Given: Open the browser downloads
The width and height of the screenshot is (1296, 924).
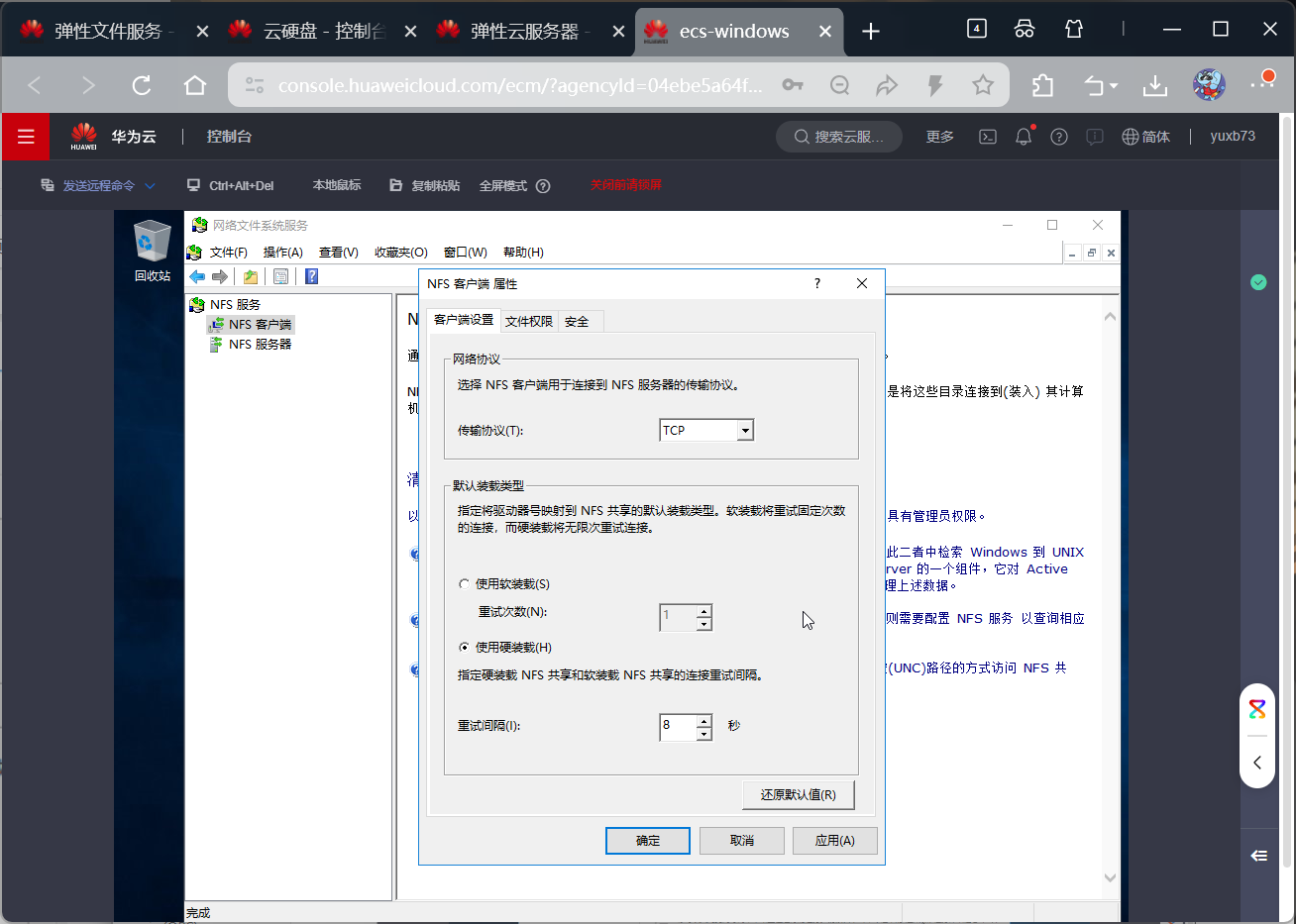Looking at the screenshot, I should (1155, 85).
